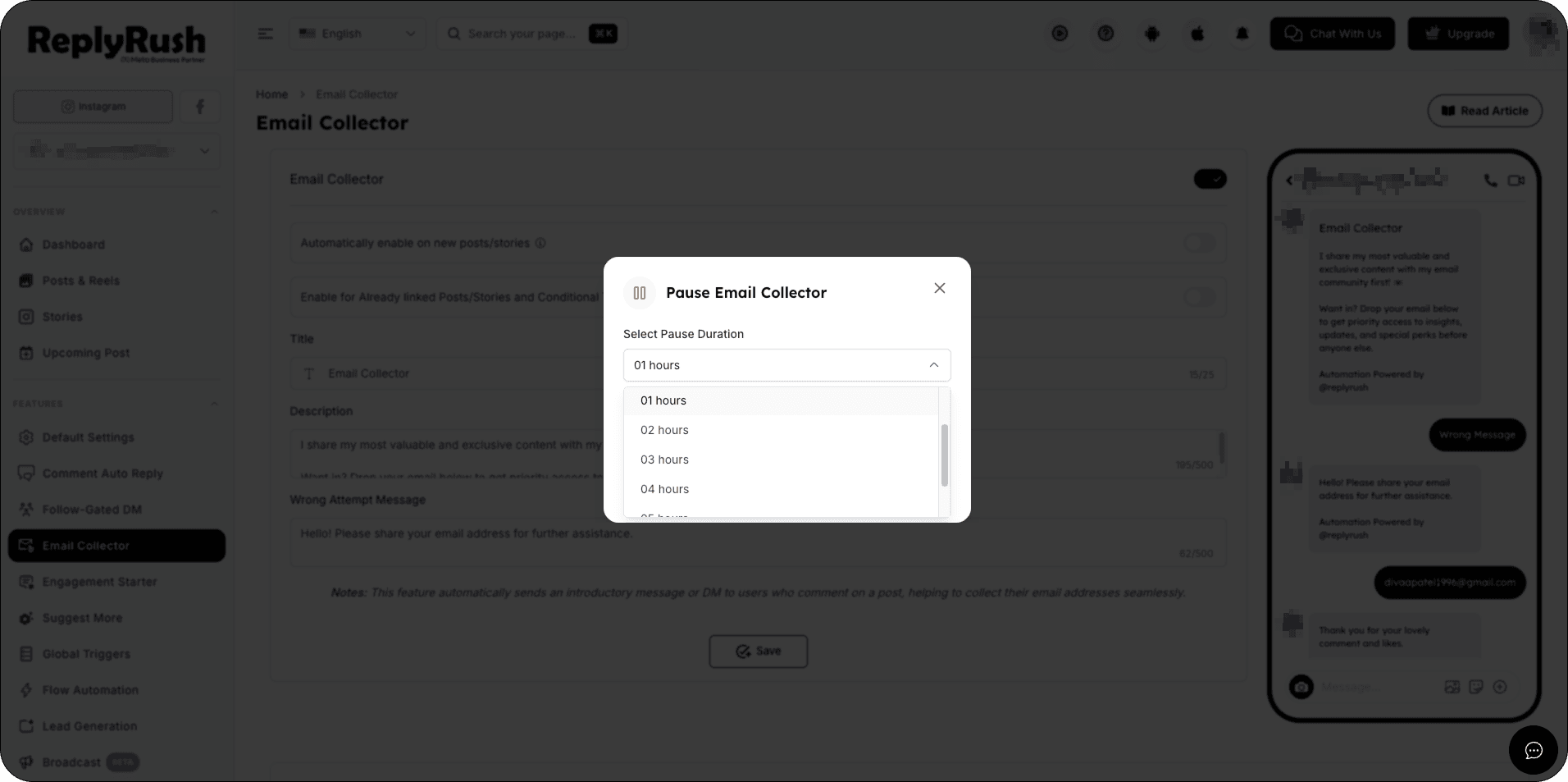Switch to the Facebook platform icon
This screenshot has width=1568, height=782.
click(x=200, y=107)
